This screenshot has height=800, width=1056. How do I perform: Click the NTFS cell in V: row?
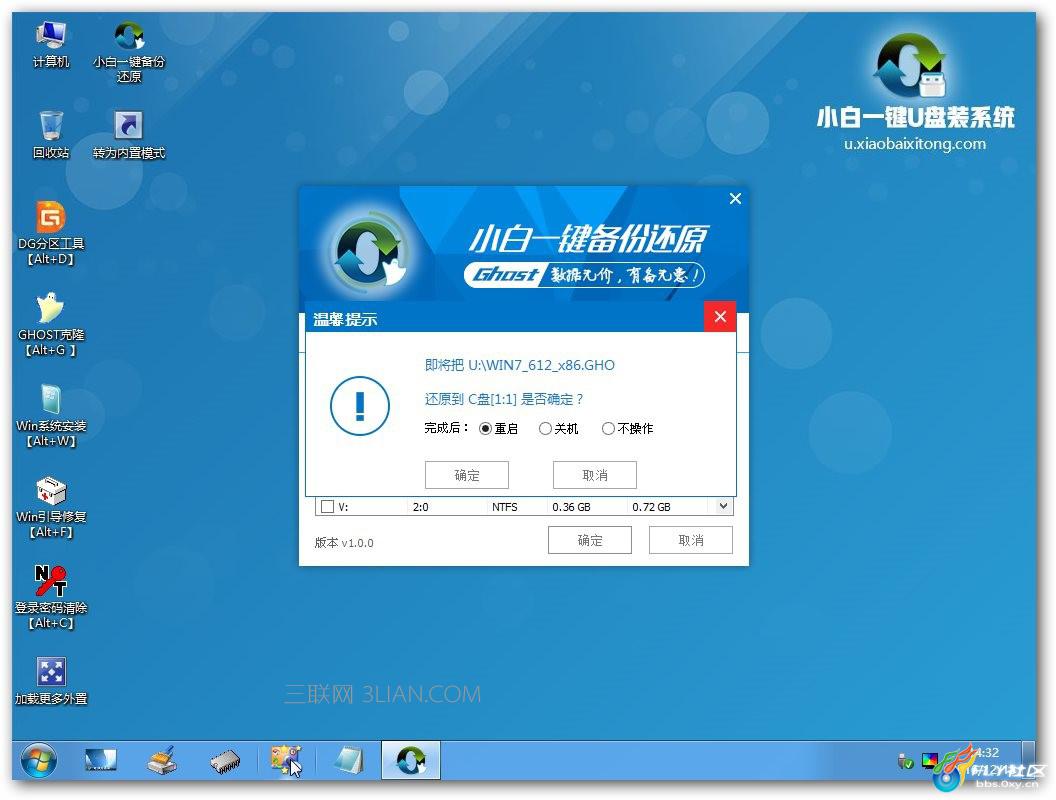pos(504,507)
